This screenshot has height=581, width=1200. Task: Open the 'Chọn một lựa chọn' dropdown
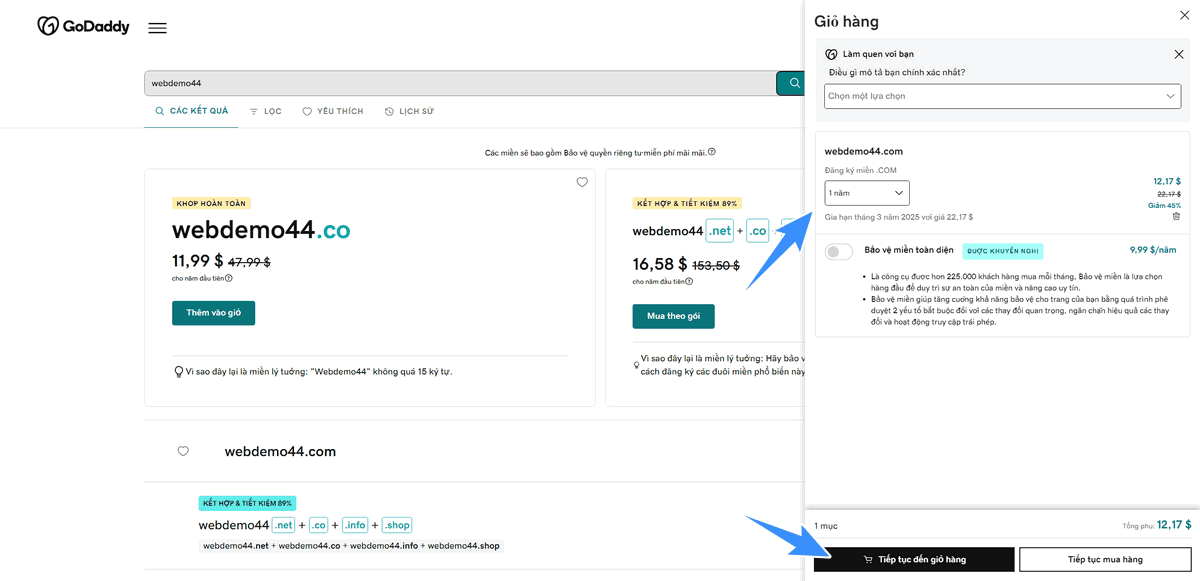coord(1003,96)
